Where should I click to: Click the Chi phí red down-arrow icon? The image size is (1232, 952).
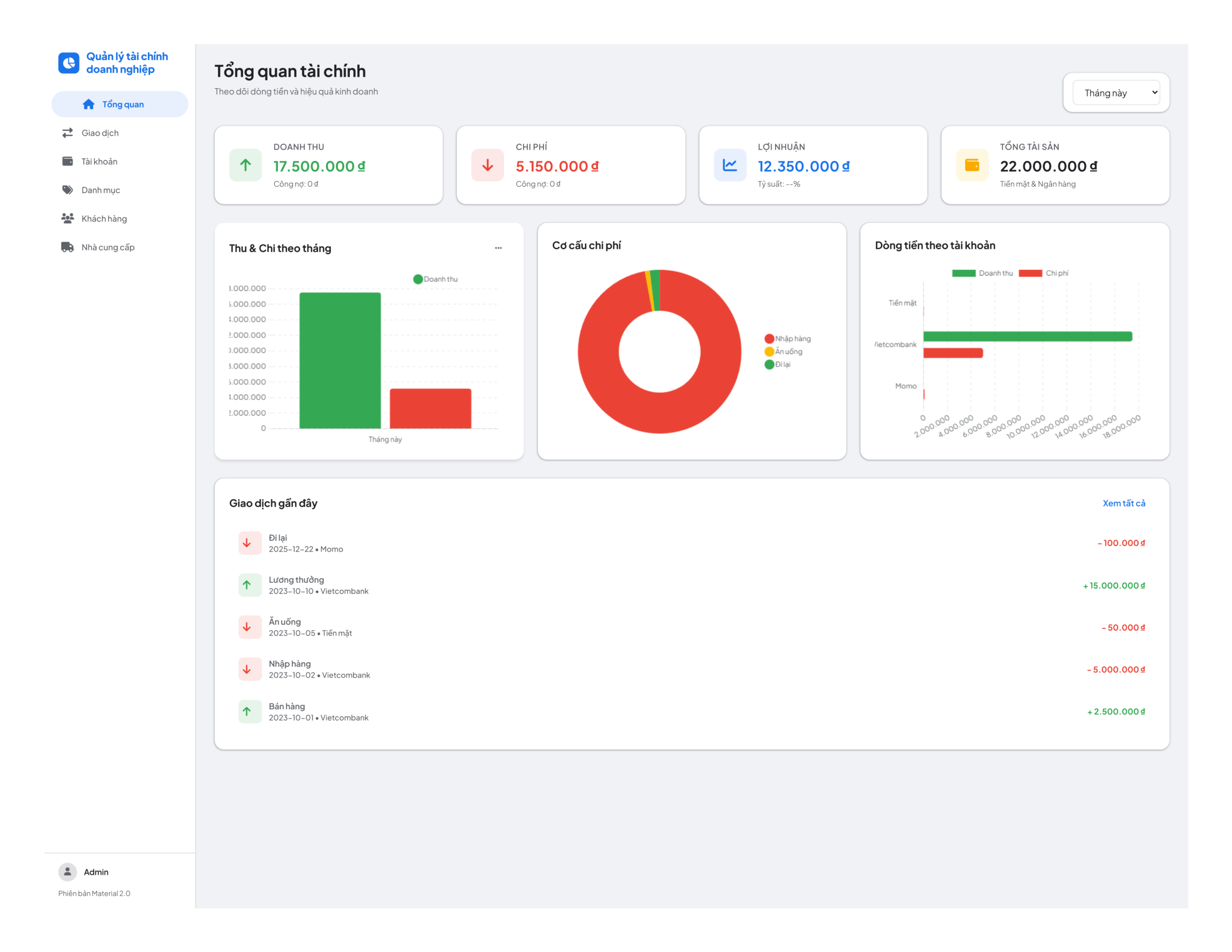click(x=488, y=165)
